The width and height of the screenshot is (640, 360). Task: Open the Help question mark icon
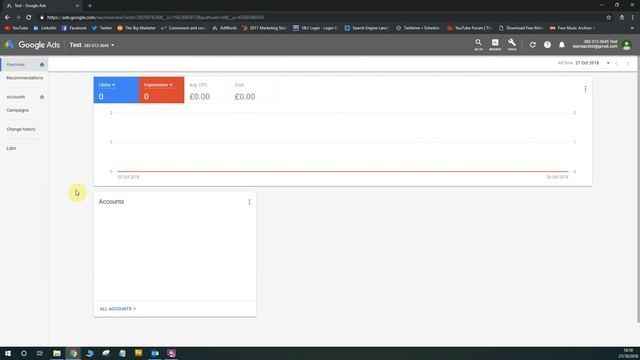click(547, 45)
